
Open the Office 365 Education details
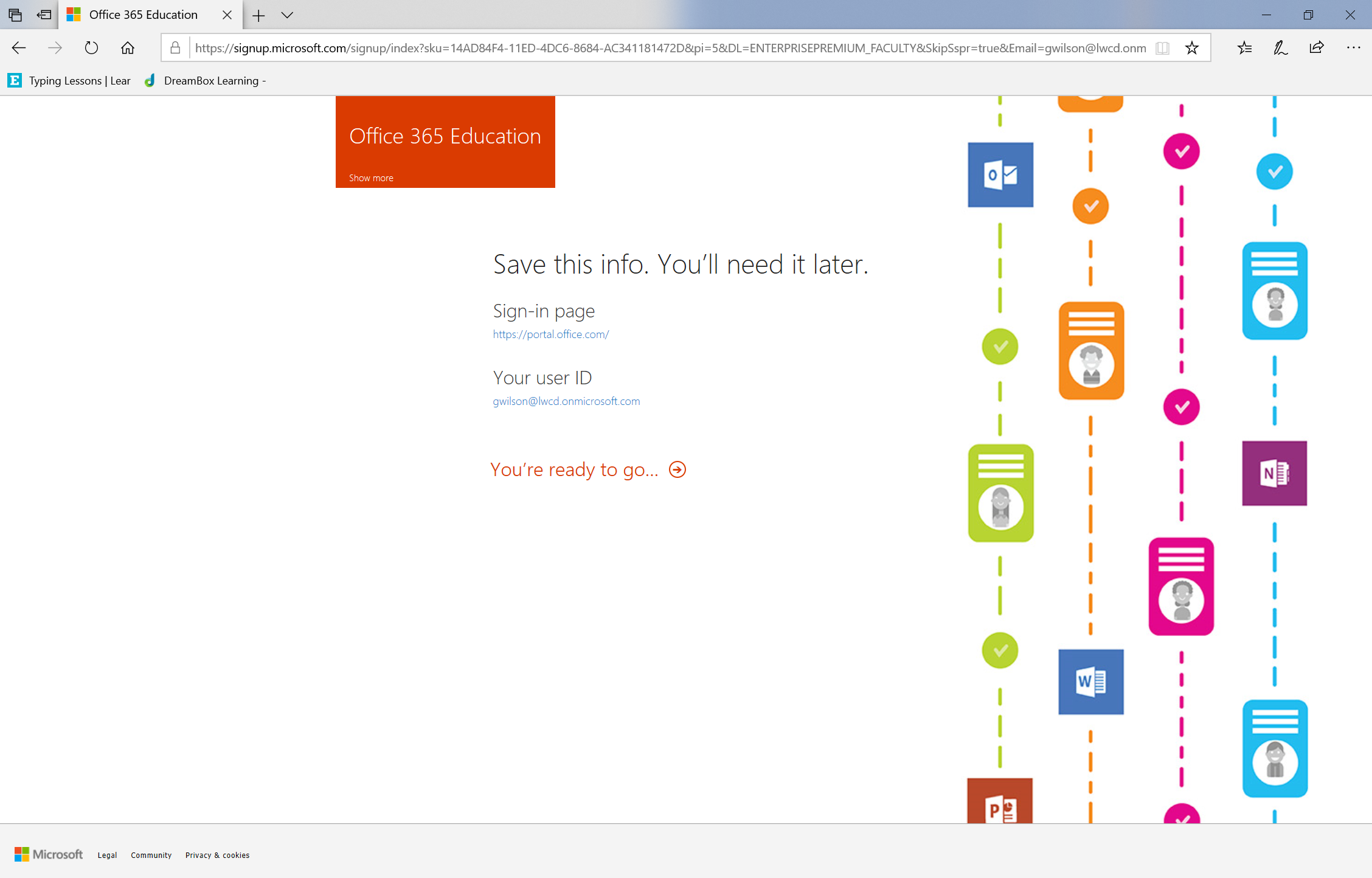(370, 177)
